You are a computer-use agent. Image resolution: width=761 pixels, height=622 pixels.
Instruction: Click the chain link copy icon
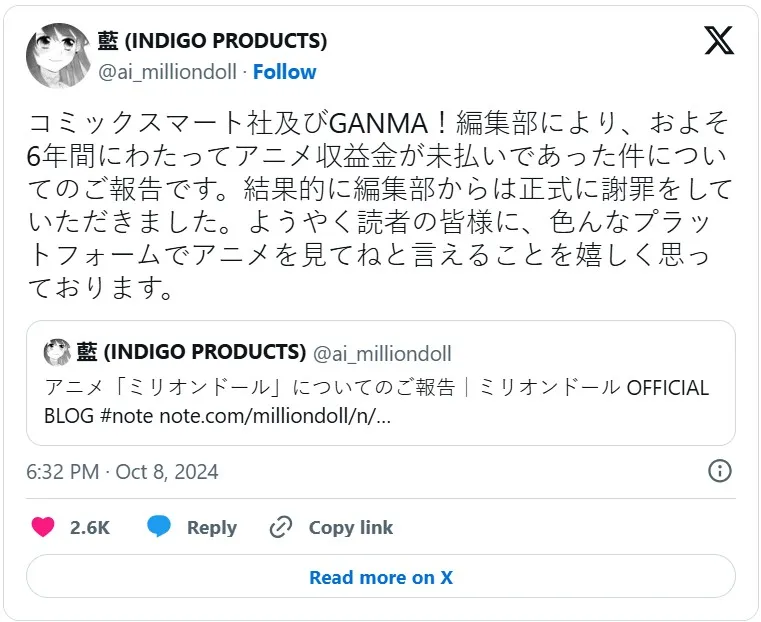click(281, 527)
